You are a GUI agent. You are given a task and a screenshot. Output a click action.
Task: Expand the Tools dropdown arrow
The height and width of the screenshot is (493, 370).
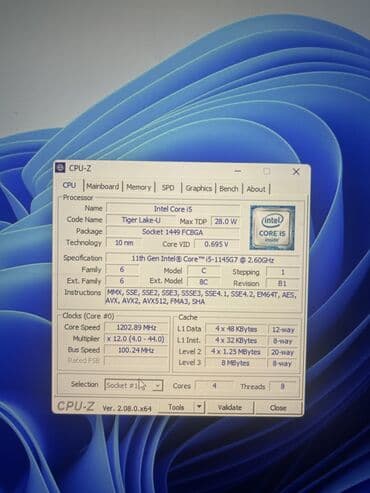[x=199, y=407]
